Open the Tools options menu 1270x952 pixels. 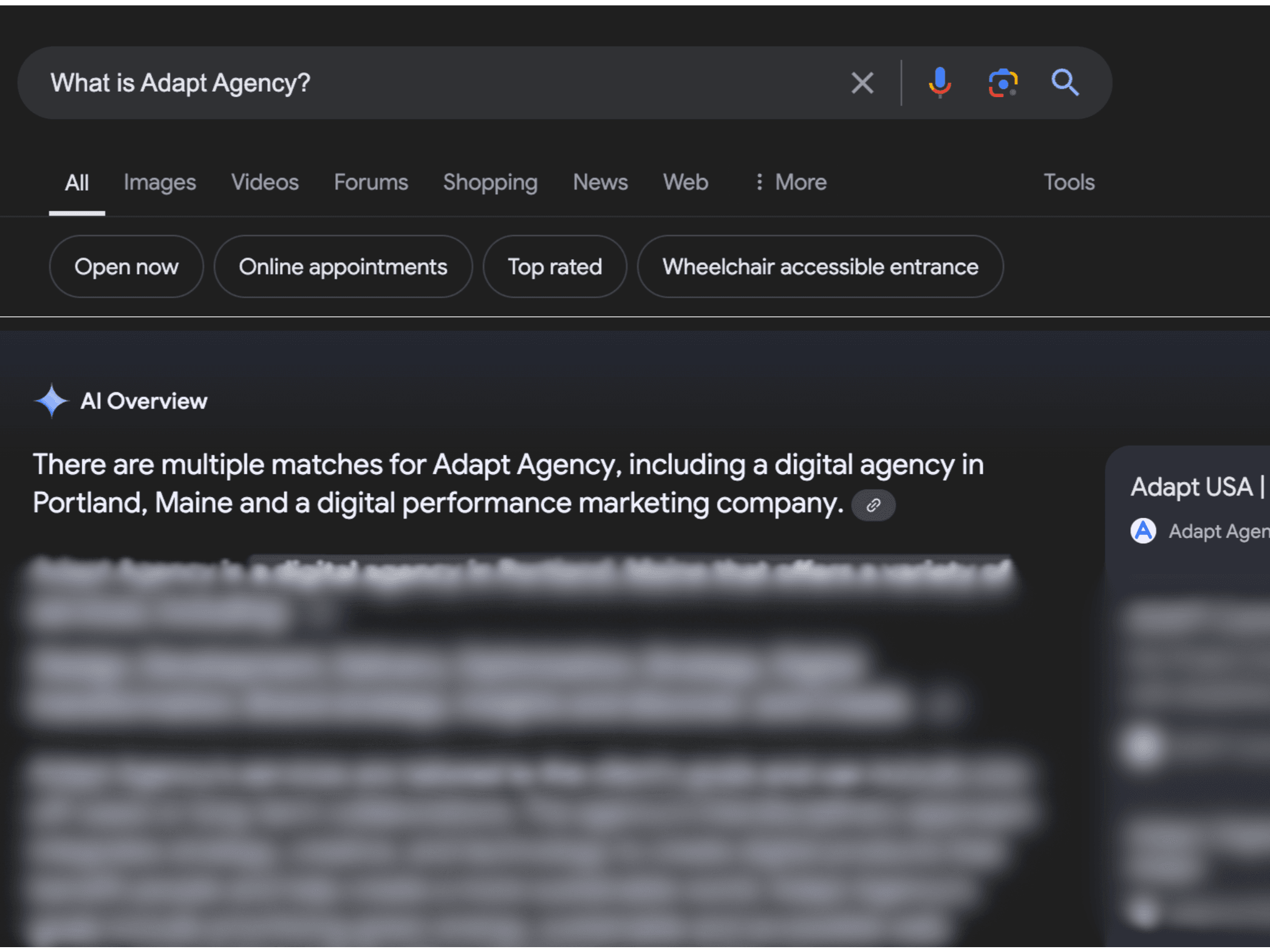click(1069, 182)
